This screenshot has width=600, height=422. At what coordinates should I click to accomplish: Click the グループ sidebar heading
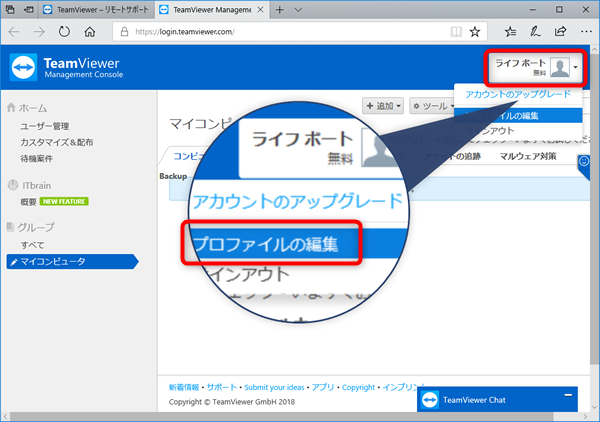tap(36, 227)
